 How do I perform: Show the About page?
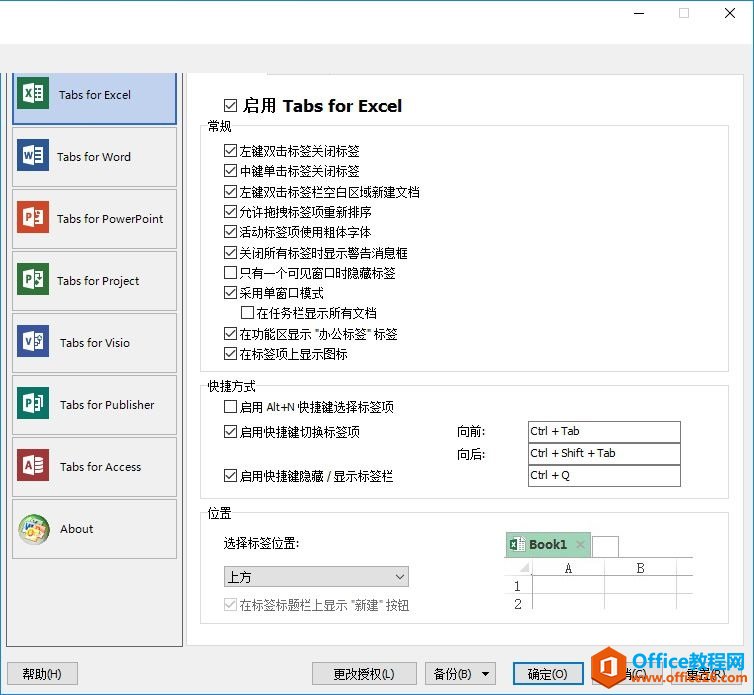pyautogui.click(x=94, y=529)
